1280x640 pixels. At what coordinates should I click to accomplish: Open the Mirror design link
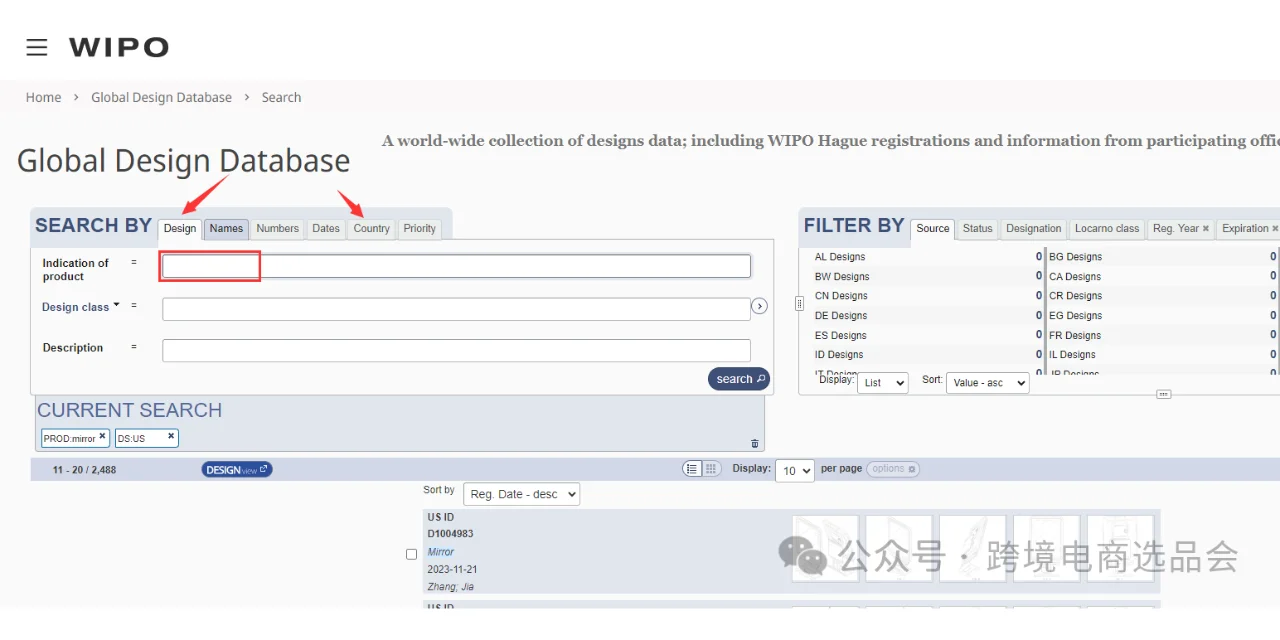[441, 552]
